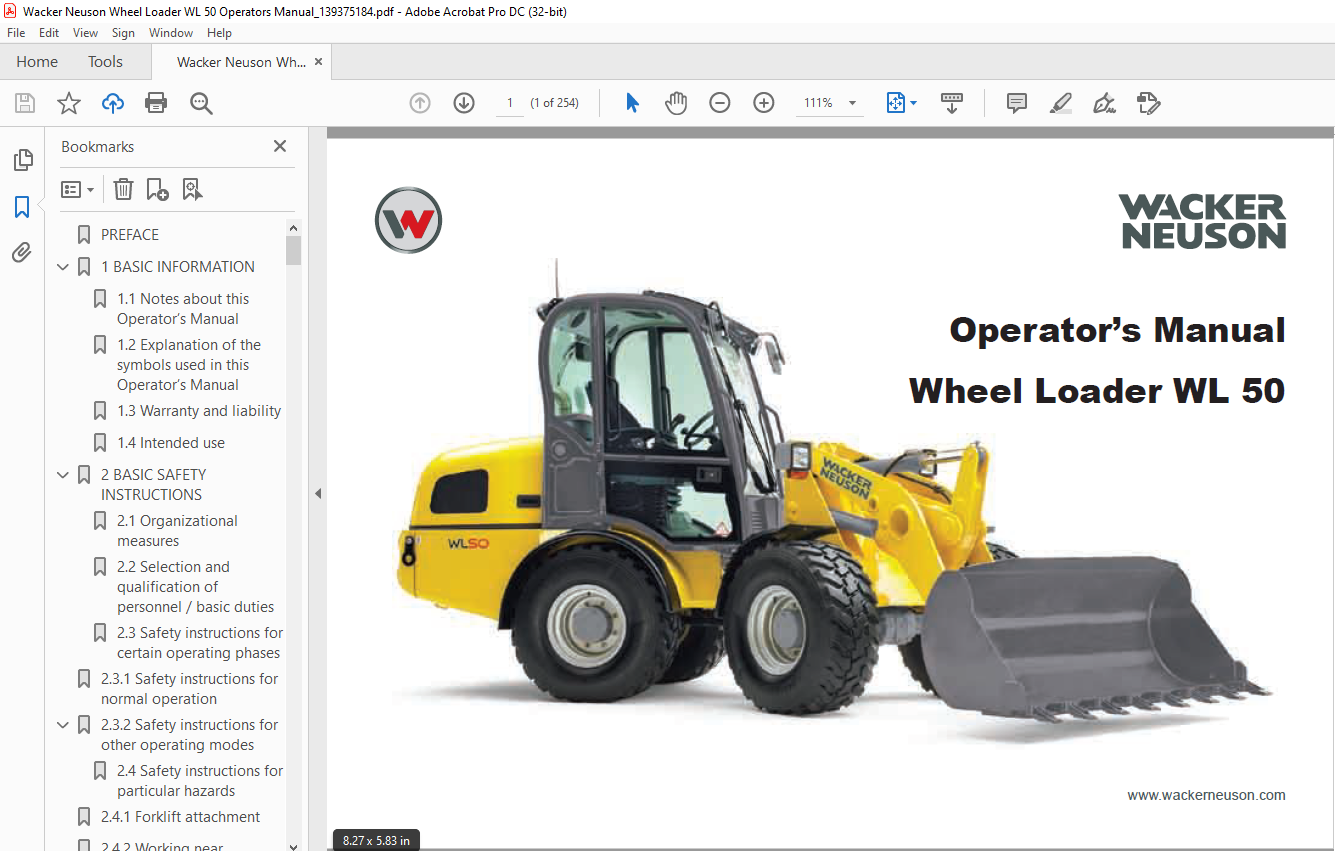The width and height of the screenshot is (1335, 851).
Task: Click the find current bookmark icon
Action: [x=192, y=189]
